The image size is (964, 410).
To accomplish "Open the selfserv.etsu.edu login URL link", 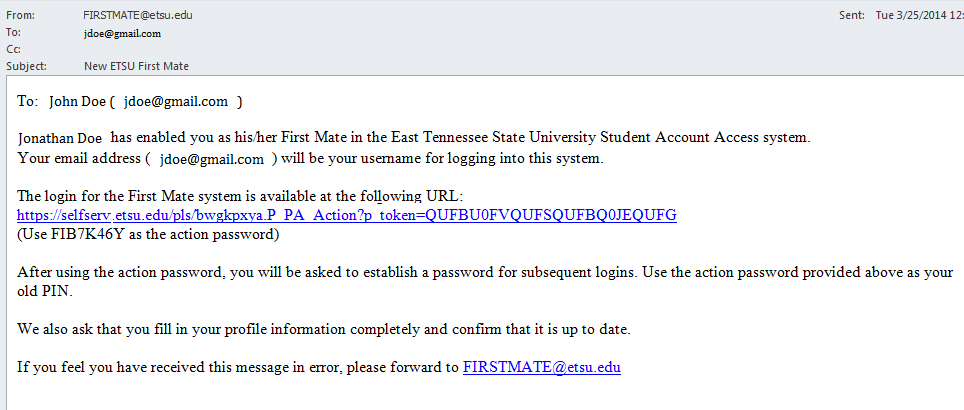I will tap(346, 215).
